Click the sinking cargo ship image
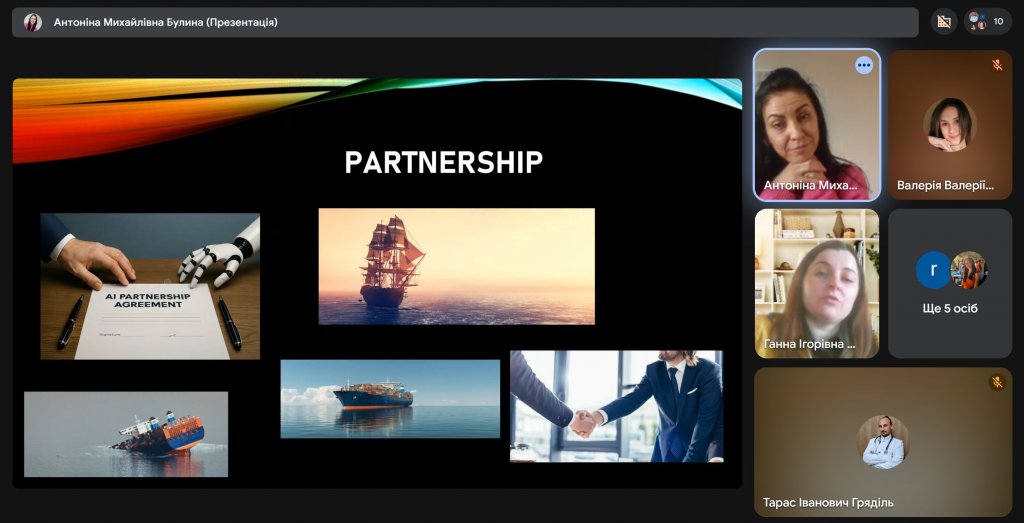1024x523 pixels. (126, 434)
